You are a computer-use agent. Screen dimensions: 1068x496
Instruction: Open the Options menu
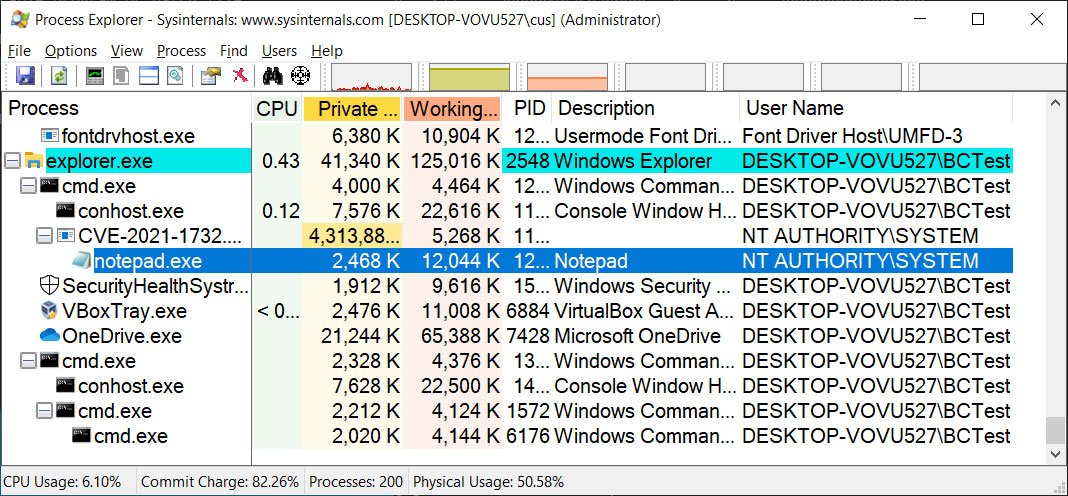pyautogui.click(x=71, y=51)
